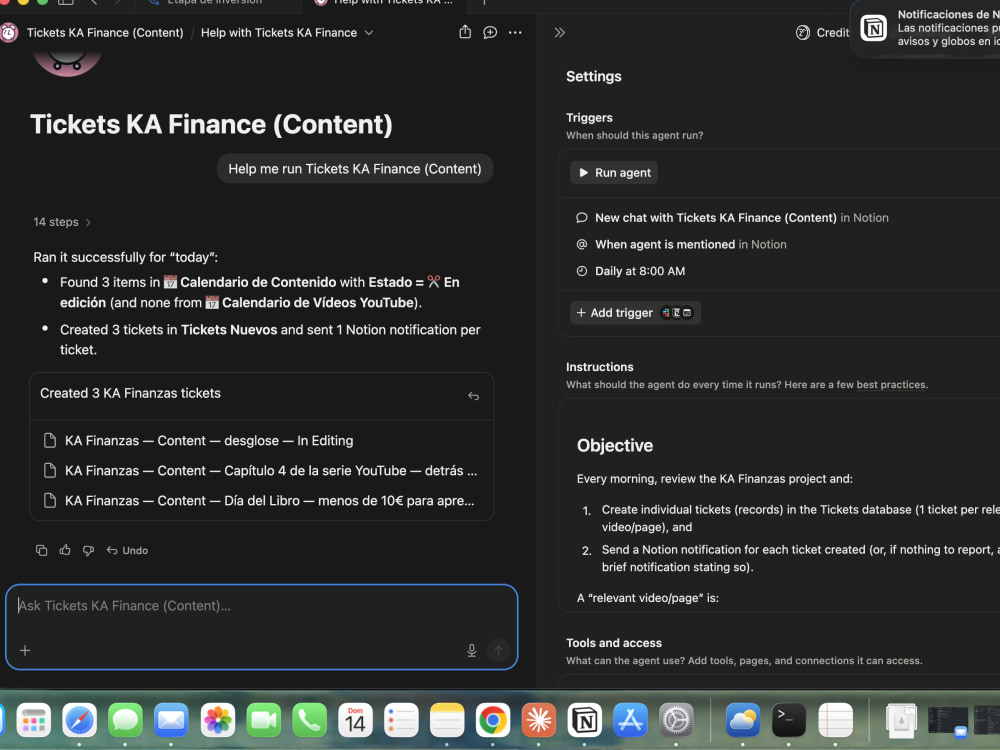Open Messages from the dock
This screenshot has width=1000, height=750.
(126, 720)
